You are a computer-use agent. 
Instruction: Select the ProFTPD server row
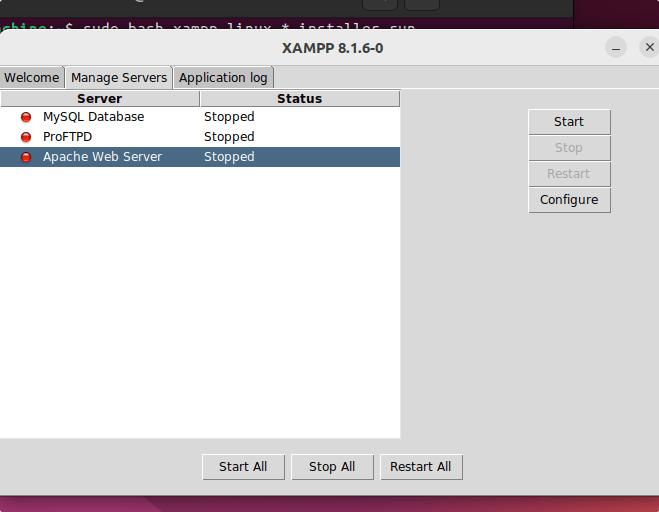[200, 137]
